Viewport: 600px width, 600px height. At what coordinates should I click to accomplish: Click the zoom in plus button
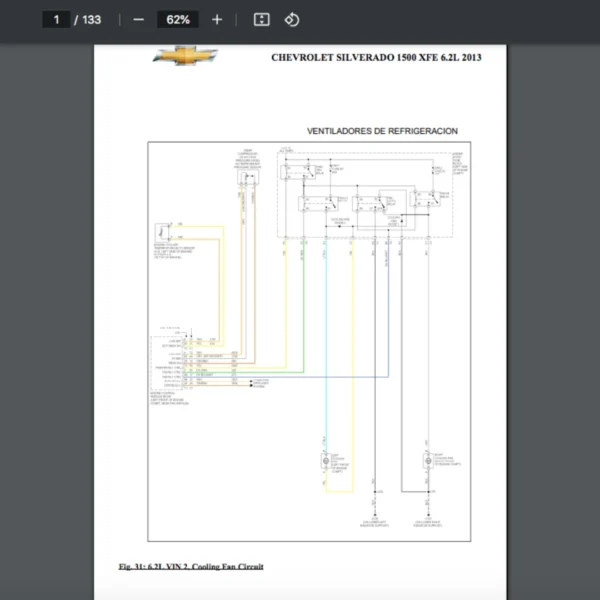click(217, 19)
